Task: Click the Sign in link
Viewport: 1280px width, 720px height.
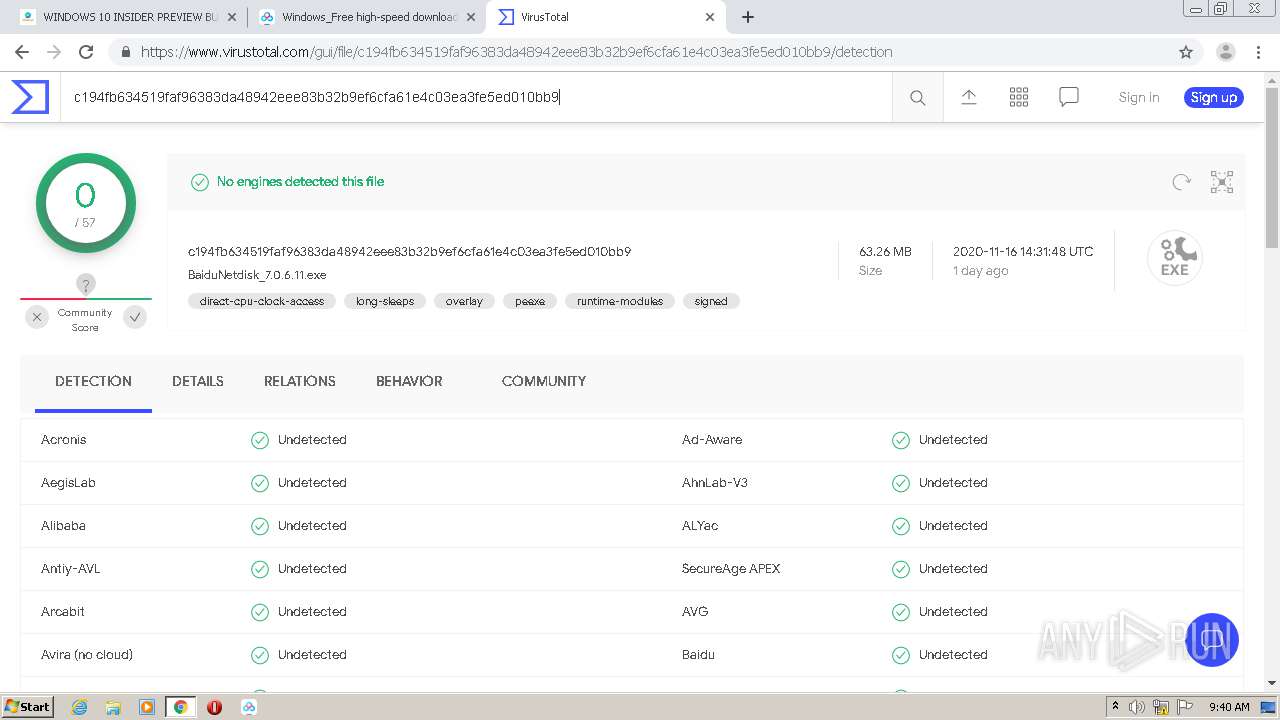Action: (x=1139, y=97)
